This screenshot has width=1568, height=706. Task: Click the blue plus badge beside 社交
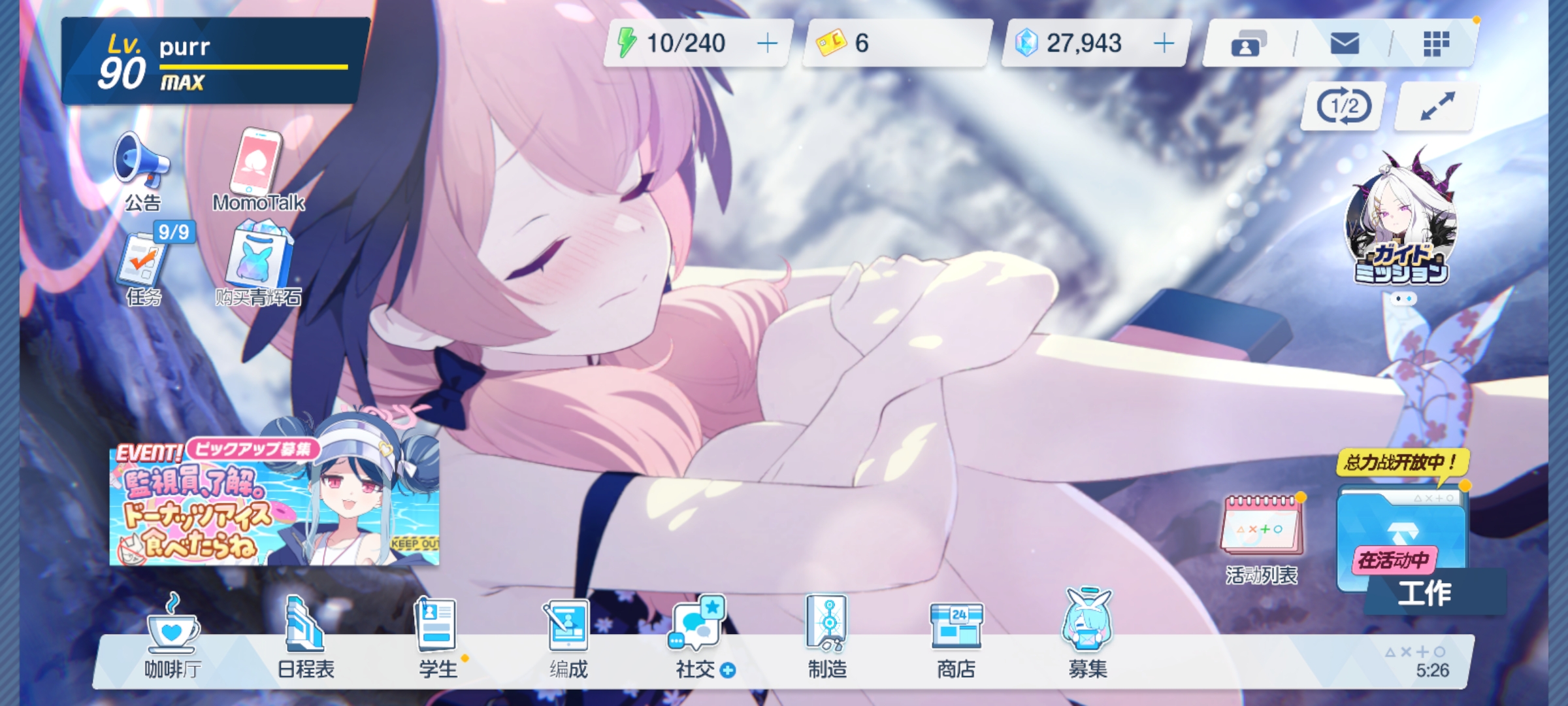click(727, 671)
